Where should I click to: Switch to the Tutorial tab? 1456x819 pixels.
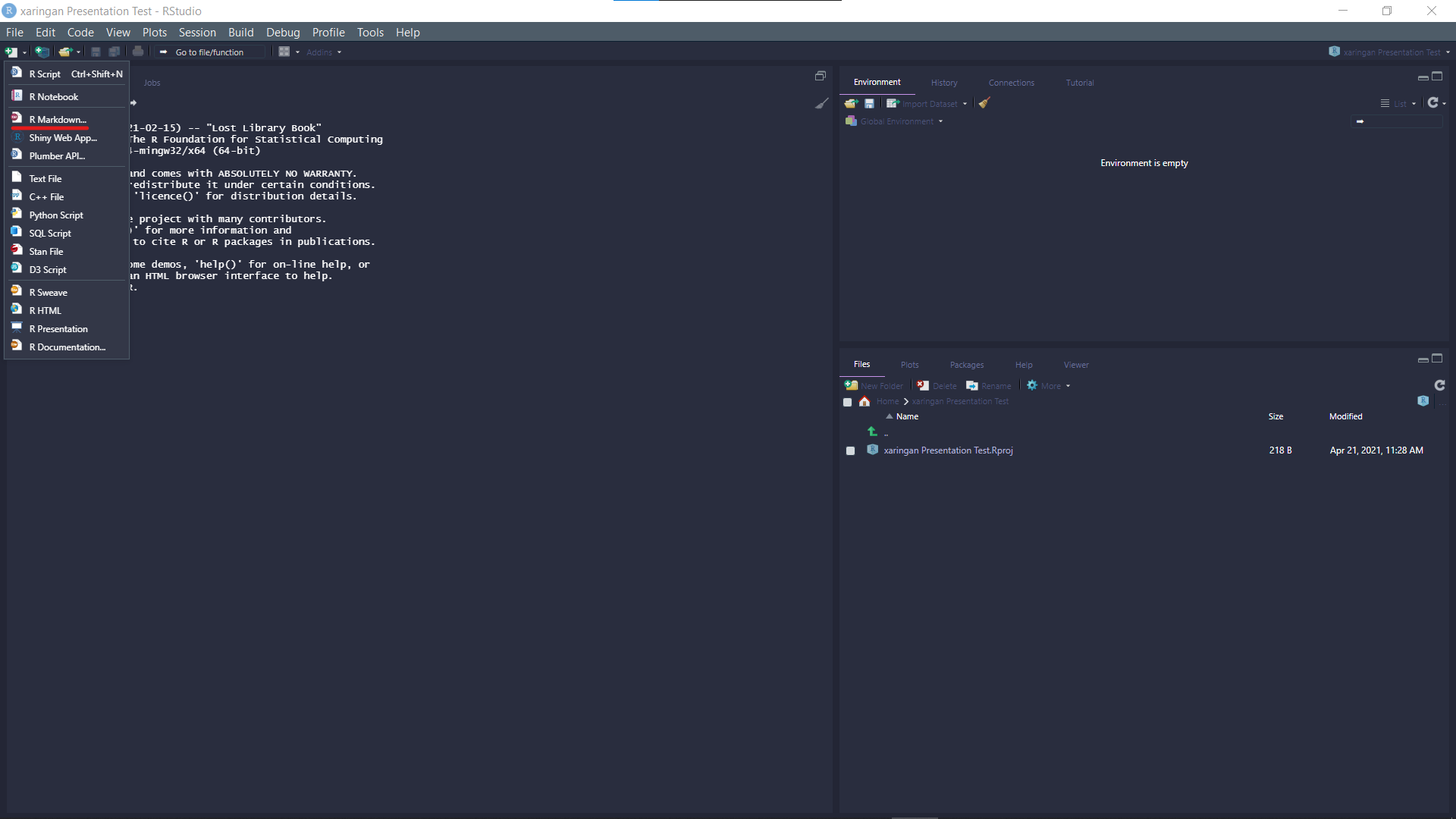1079,83
